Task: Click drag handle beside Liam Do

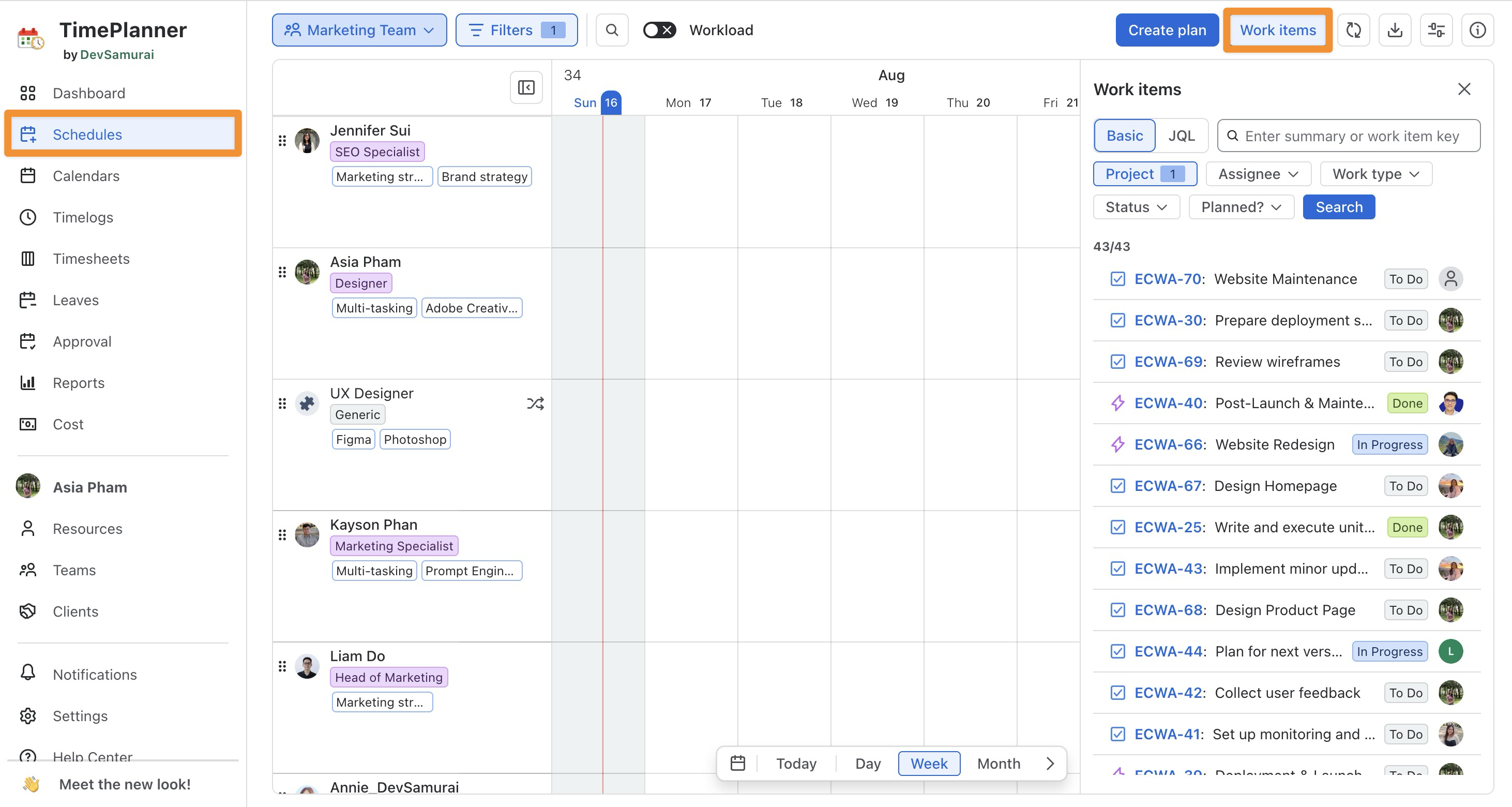Action: coord(282,666)
